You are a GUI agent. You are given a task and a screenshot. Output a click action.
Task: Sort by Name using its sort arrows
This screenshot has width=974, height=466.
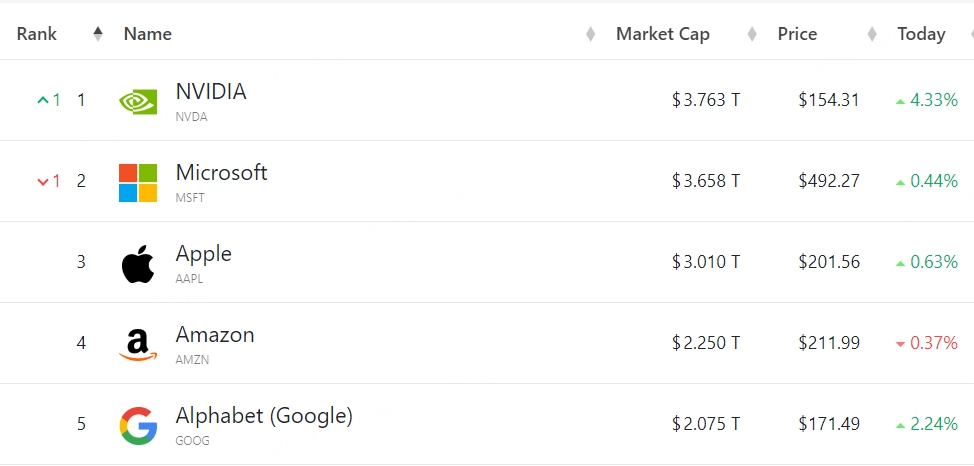590,34
